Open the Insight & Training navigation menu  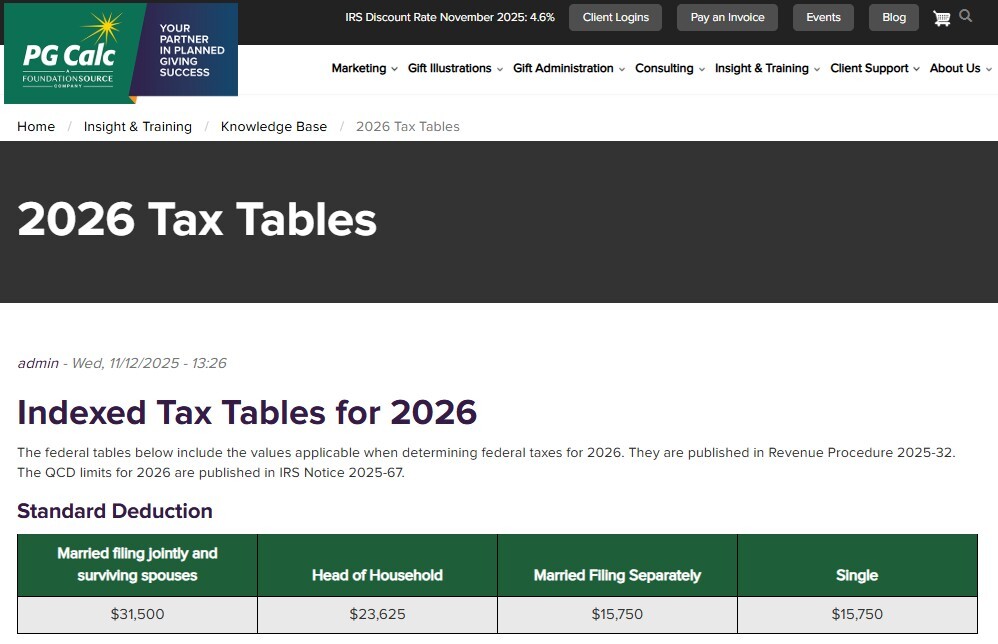tap(760, 68)
